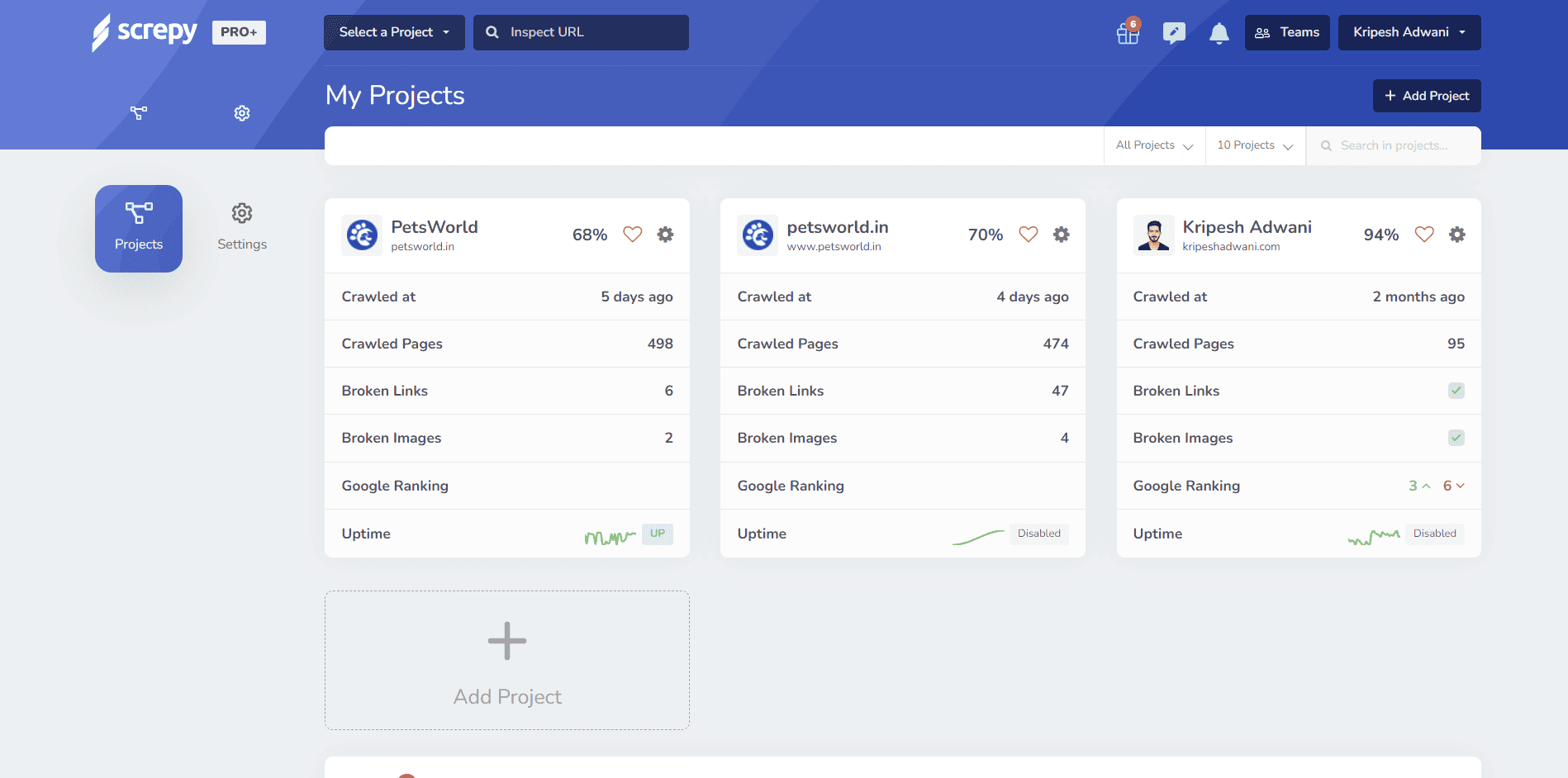Click petsworld.in Broken Links value 47
1568x778 pixels.
1060,391
